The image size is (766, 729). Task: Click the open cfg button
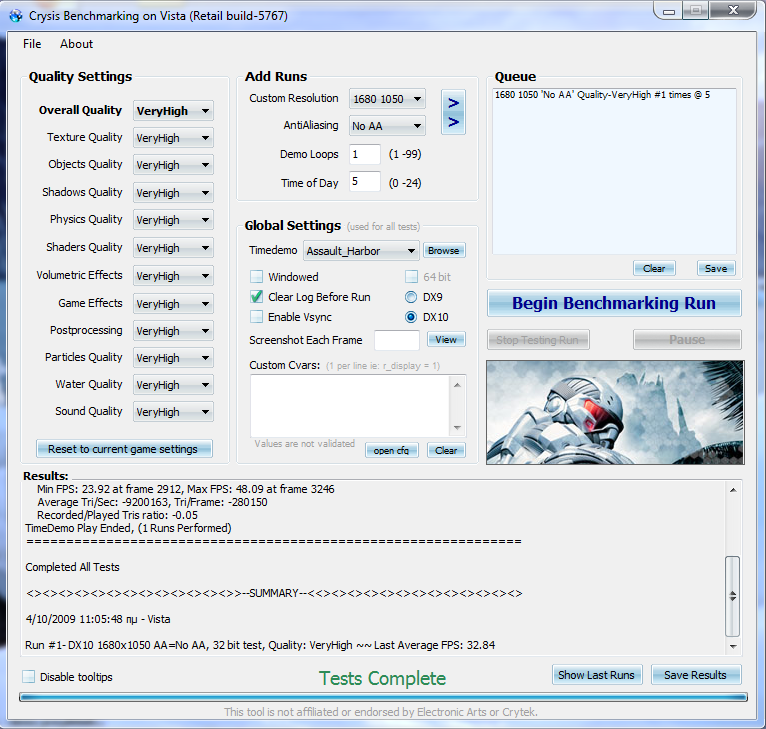point(392,450)
